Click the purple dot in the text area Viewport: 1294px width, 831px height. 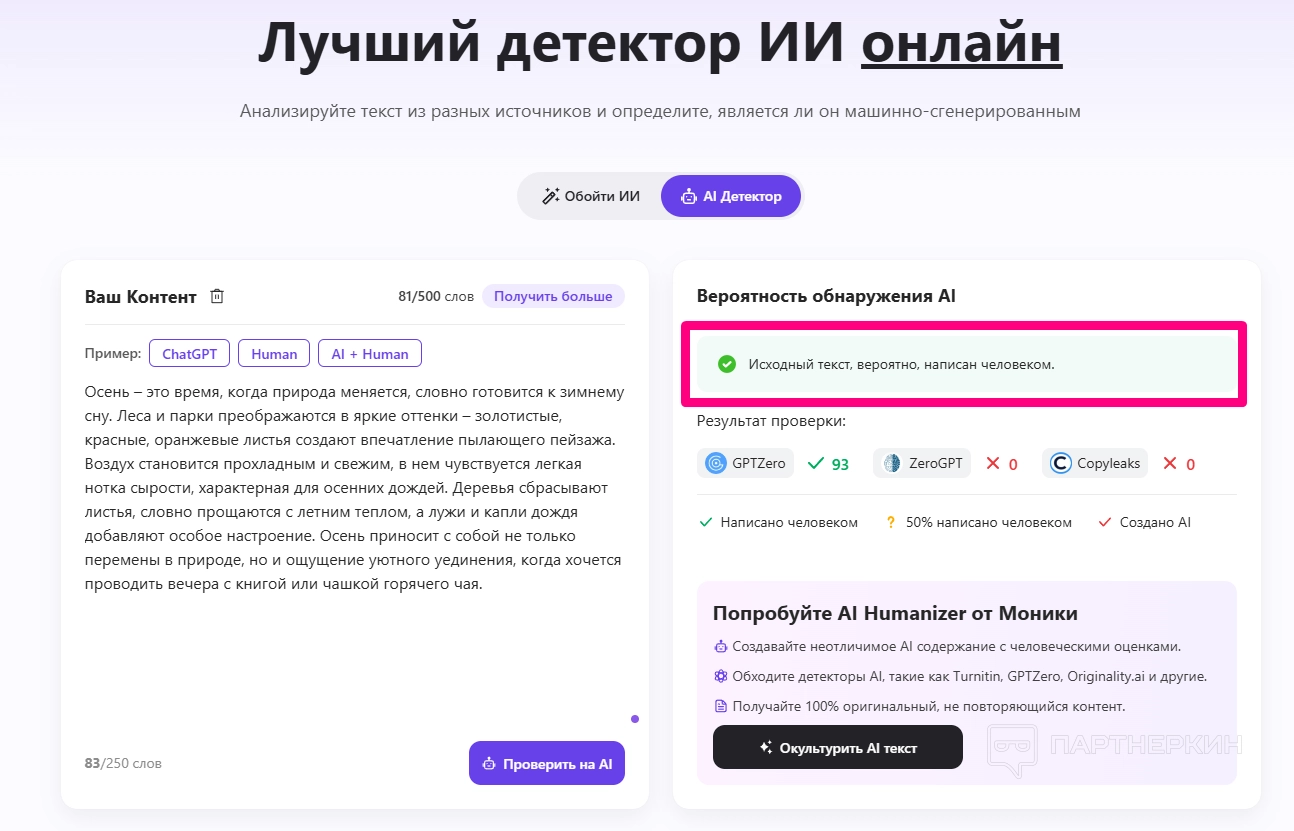(x=635, y=718)
